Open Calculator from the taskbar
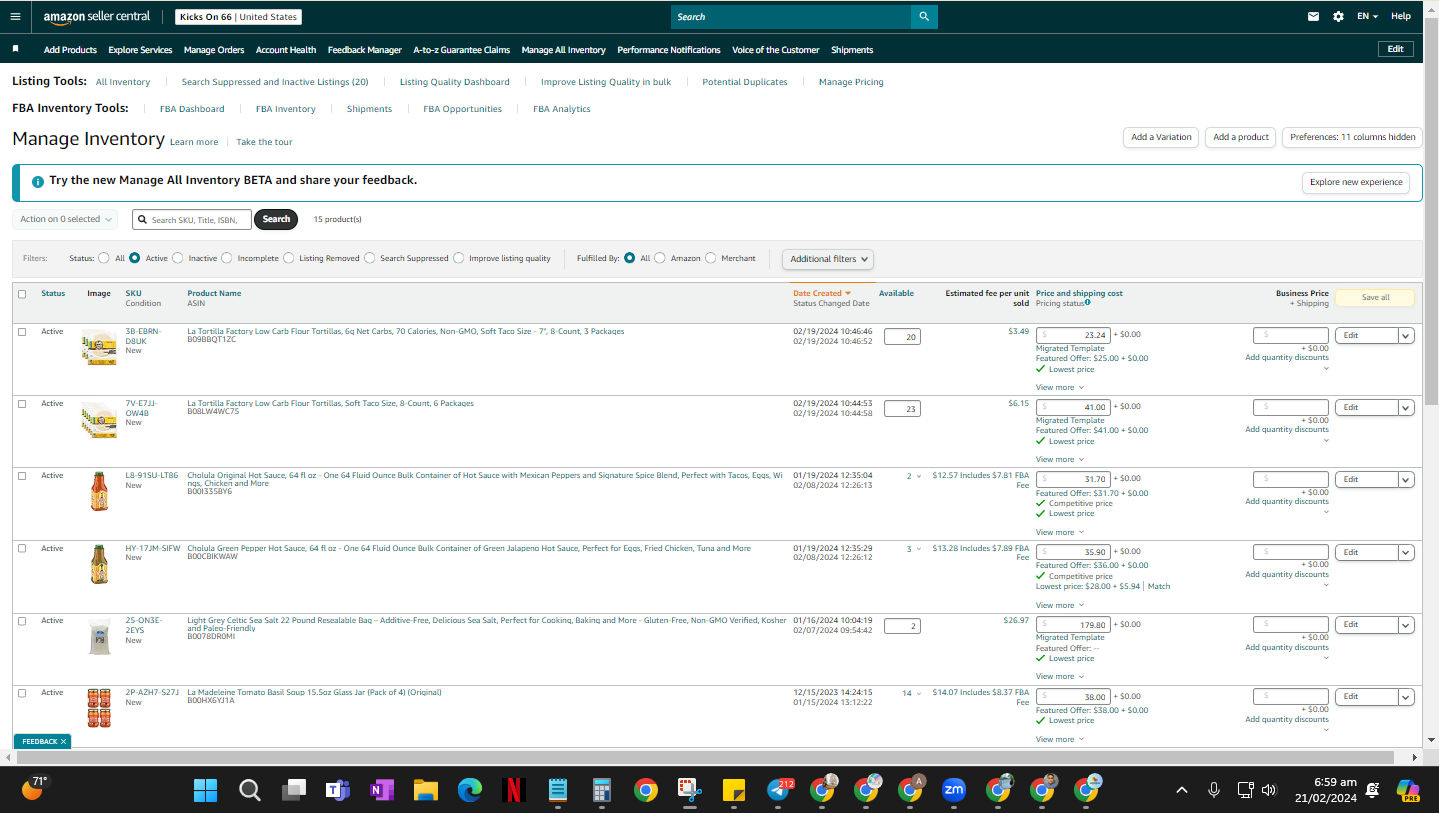This screenshot has width=1439, height=813. point(601,790)
